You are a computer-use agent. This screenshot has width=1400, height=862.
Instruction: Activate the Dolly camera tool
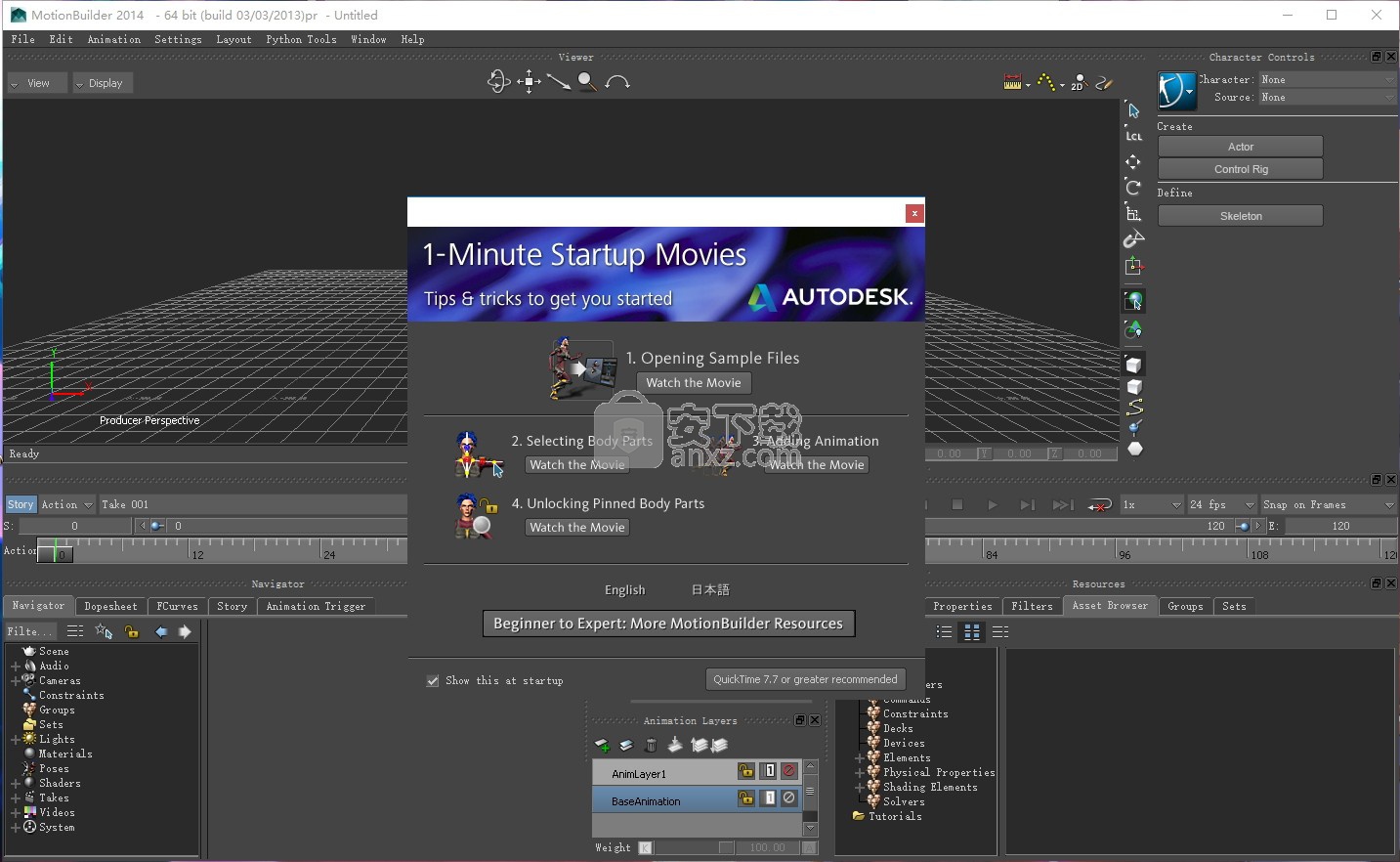coord(559,82)
